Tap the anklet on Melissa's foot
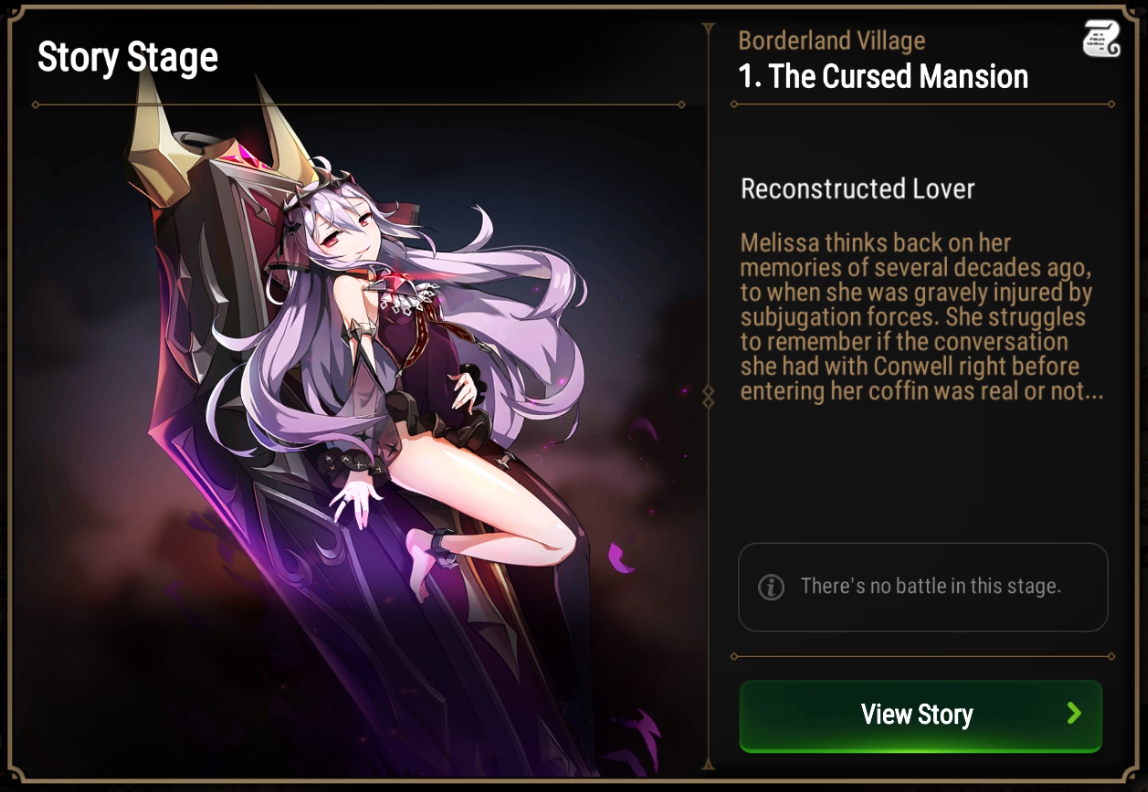The width and height of the screenshot is (1148, 792). [x=443, y=548]
